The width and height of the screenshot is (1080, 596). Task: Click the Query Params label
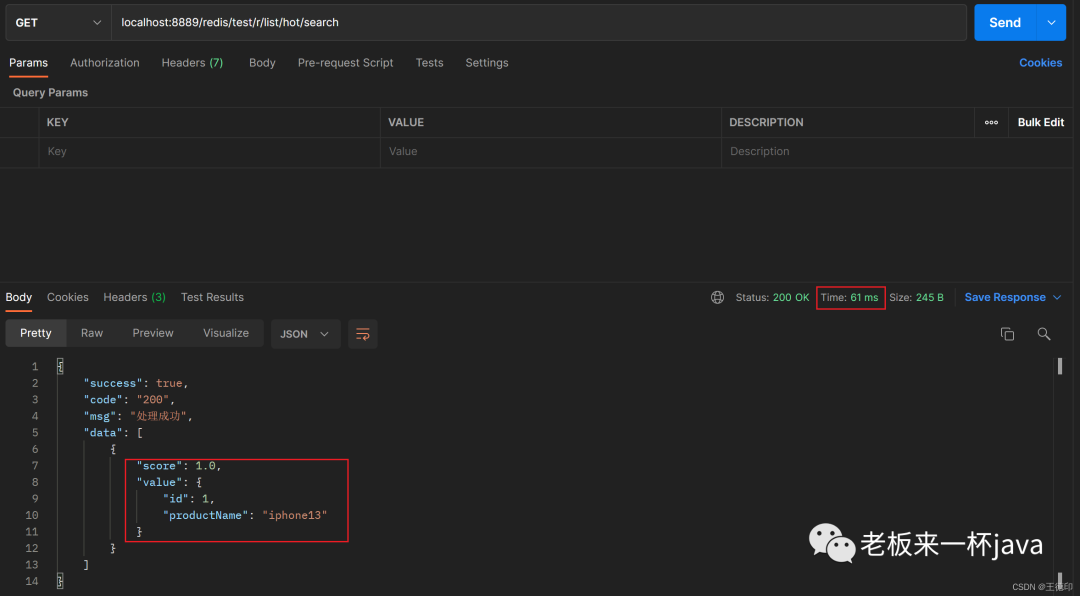coord(50,92)
